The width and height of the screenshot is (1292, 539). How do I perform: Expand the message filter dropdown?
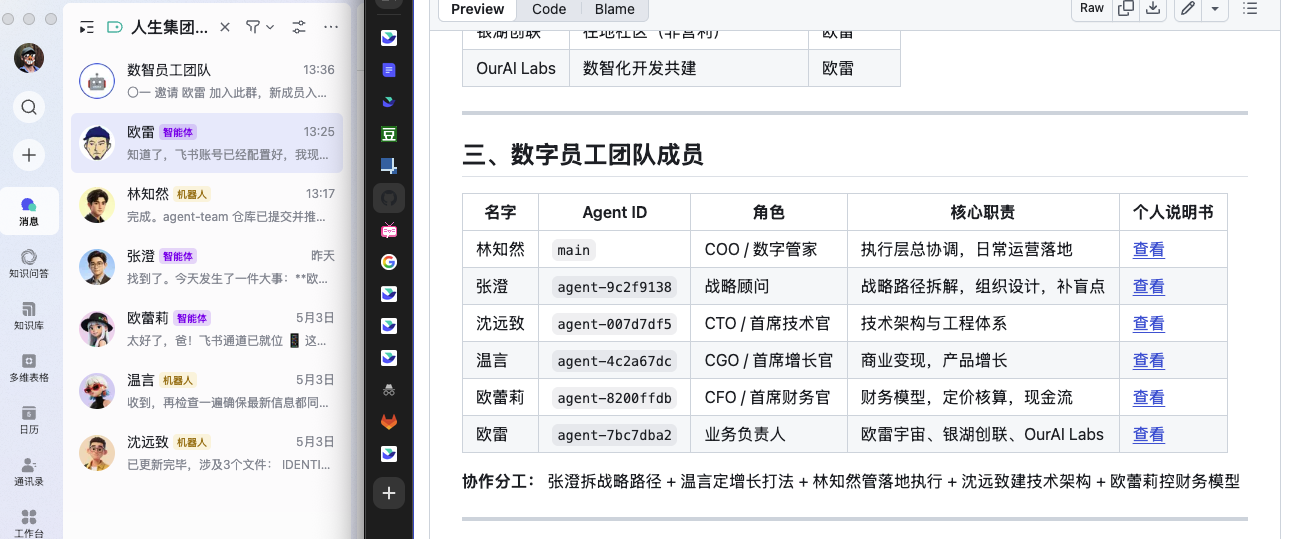tap(260, 27)
